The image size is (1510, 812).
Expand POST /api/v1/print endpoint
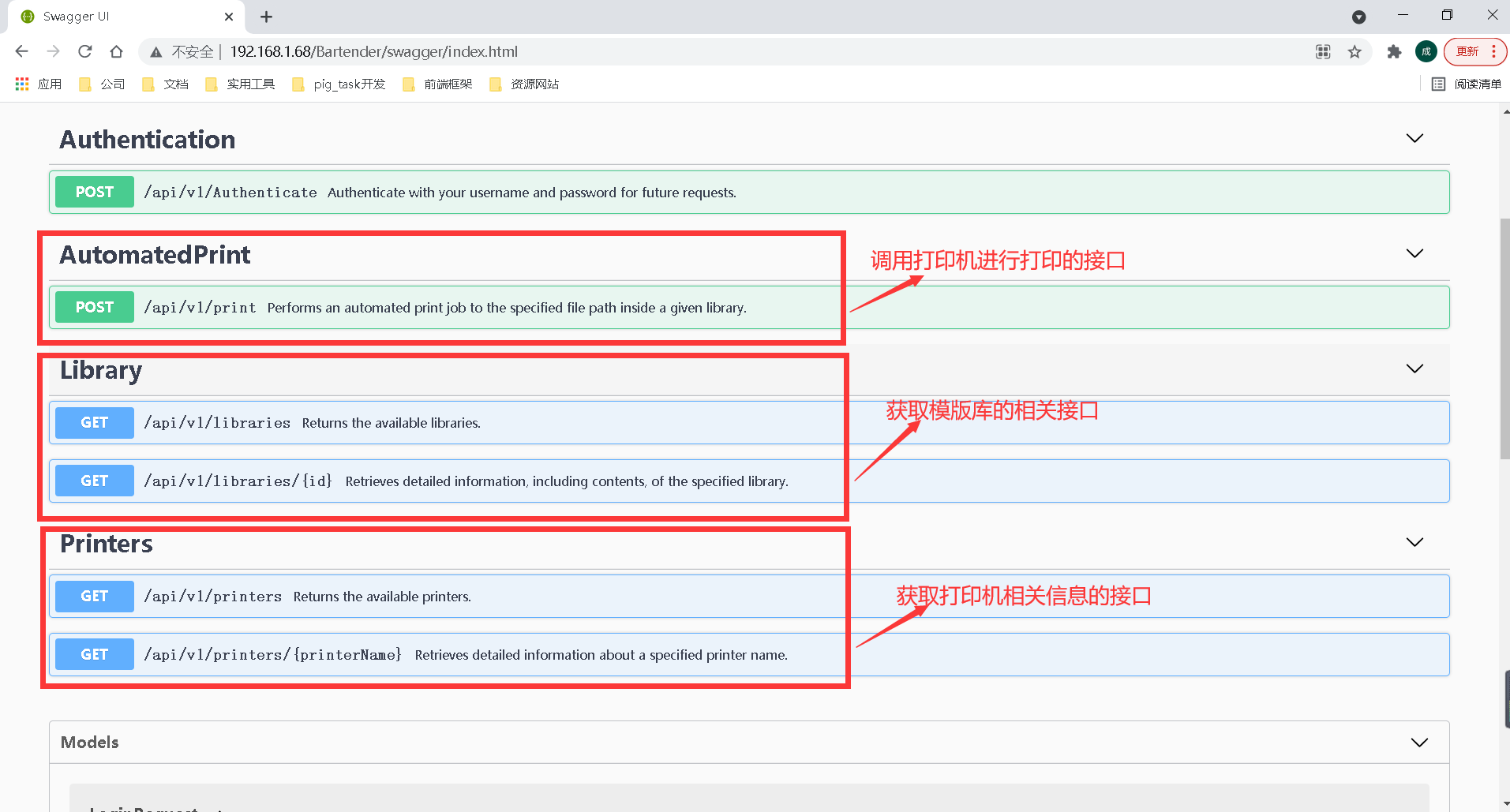749,307
